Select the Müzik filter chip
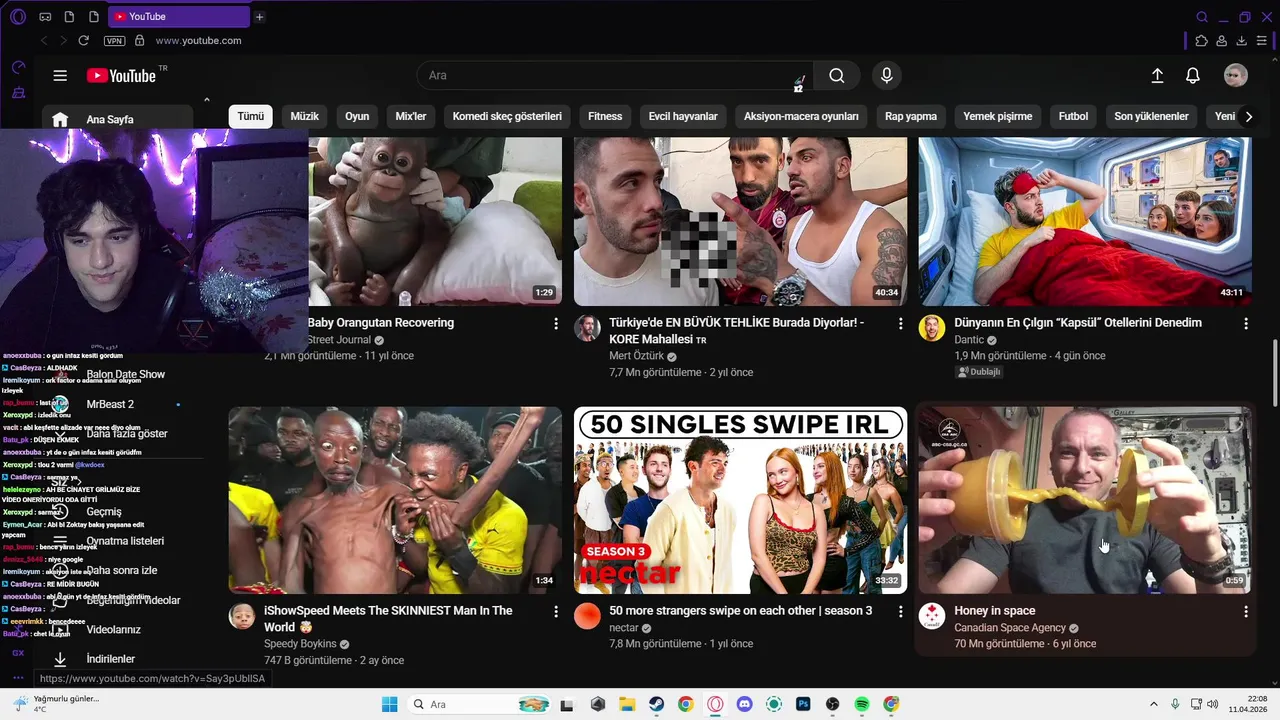Screen dimensions: 1280x720 305,117
